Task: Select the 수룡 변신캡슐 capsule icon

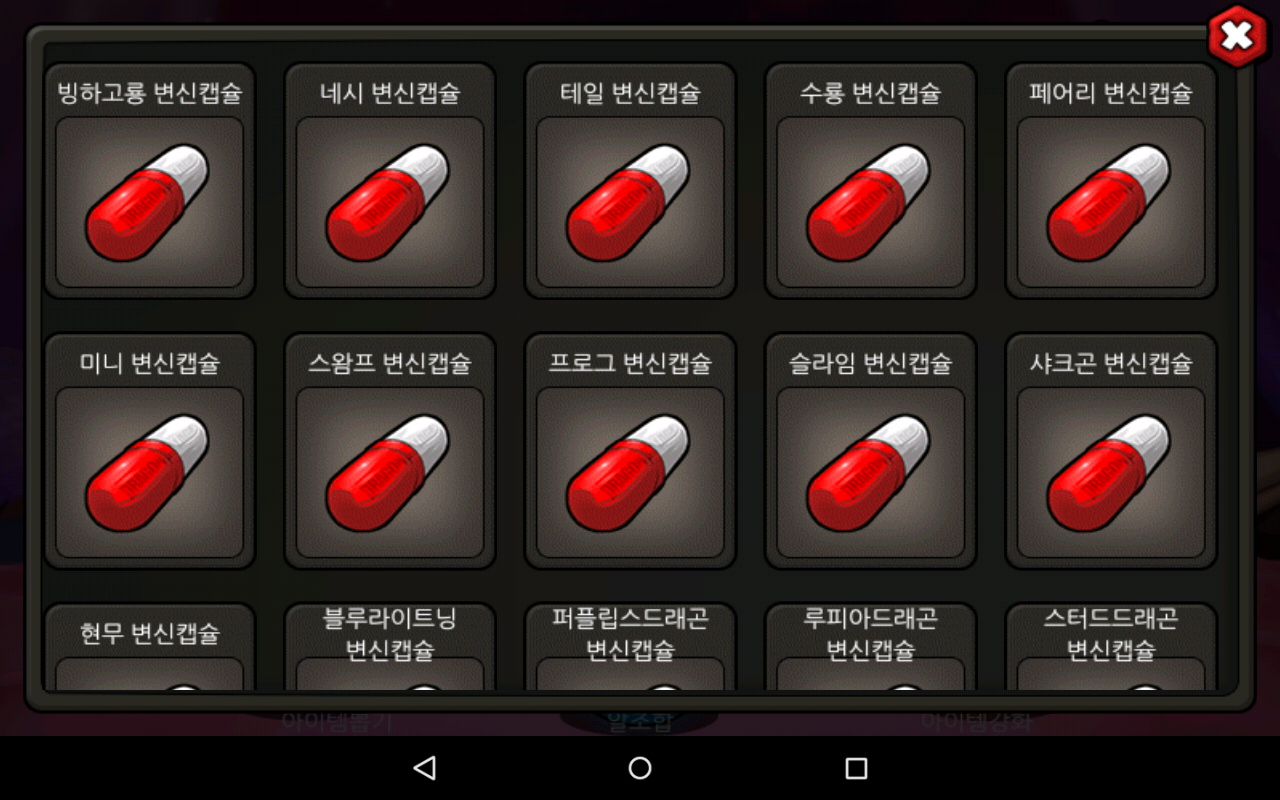Action: point(870,203)
